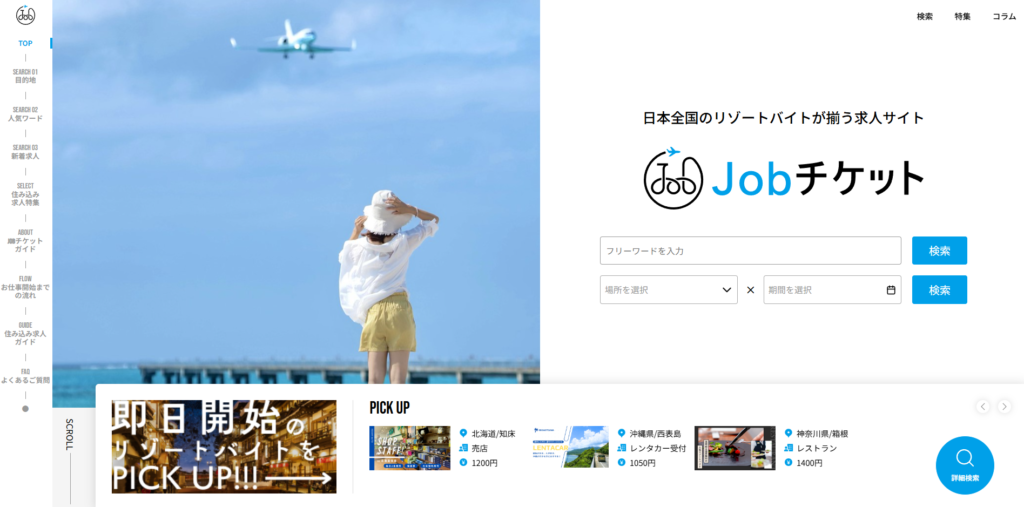The width and height of the screenshot is (1024, 507).
Task: Click yen icon beside 1400円
Action: (788, 463)
